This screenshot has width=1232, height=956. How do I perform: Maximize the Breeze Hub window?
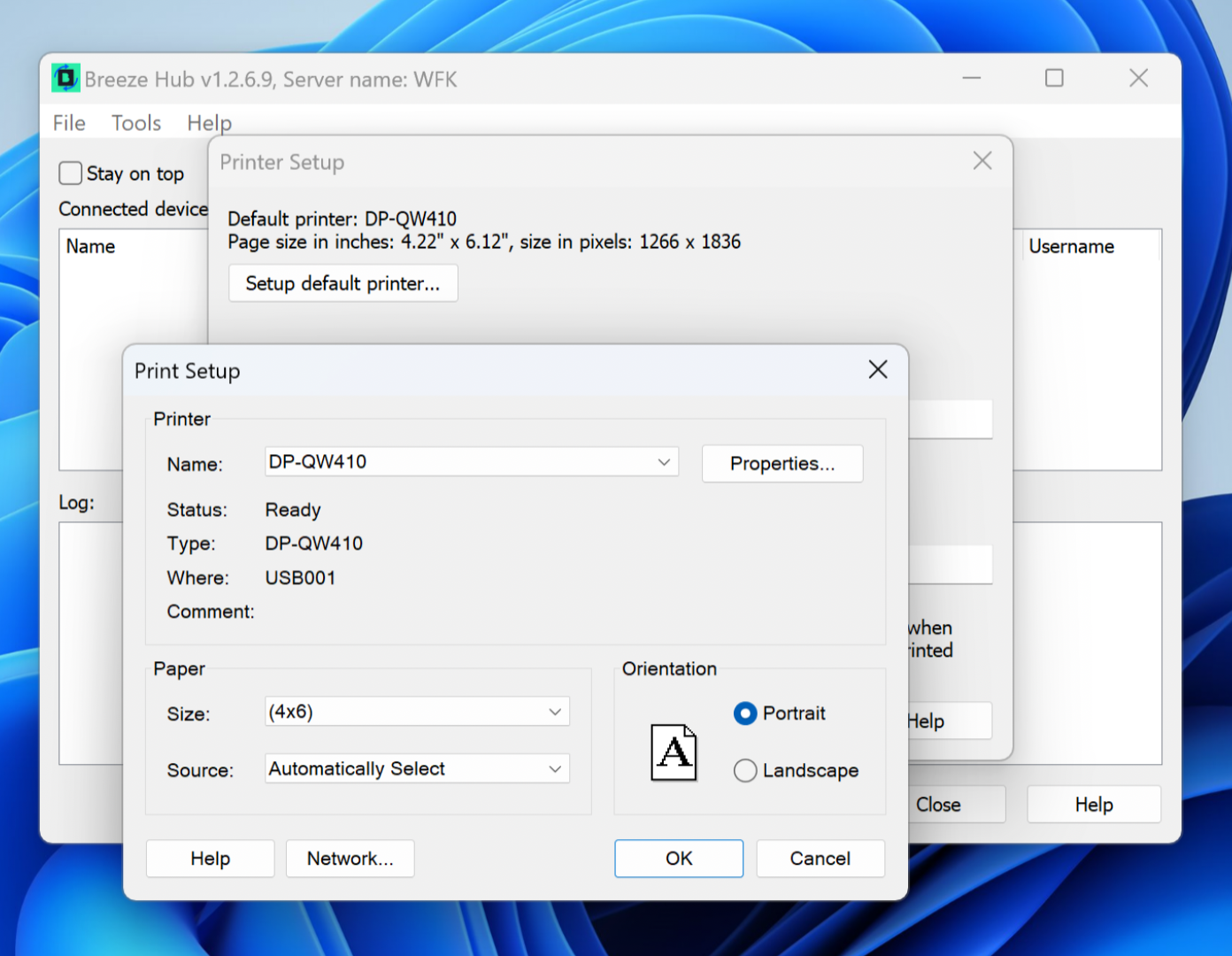tap(1053, 79)
